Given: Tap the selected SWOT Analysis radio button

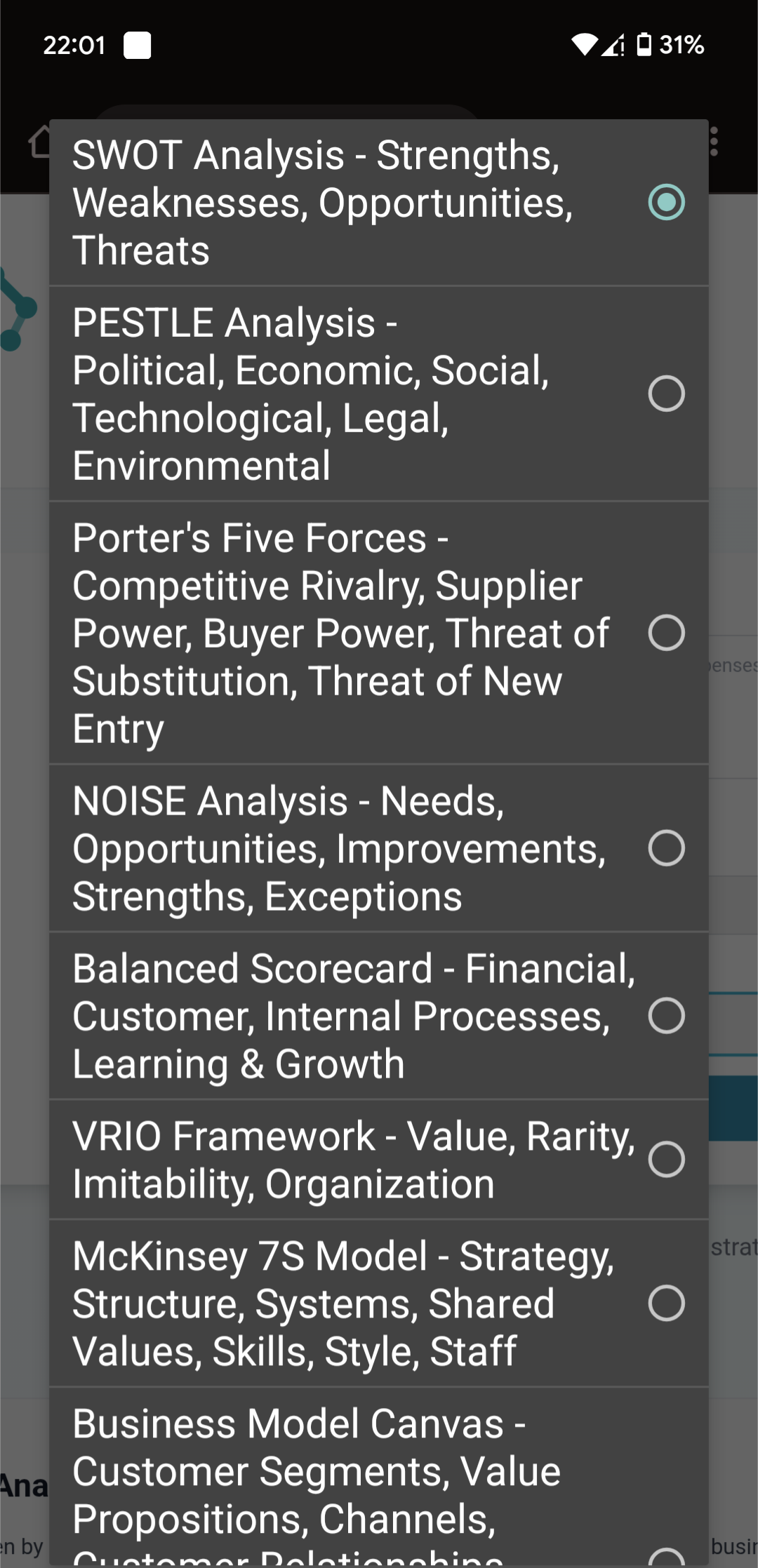Looking at the screenshot, I should [x=667, y=201].
